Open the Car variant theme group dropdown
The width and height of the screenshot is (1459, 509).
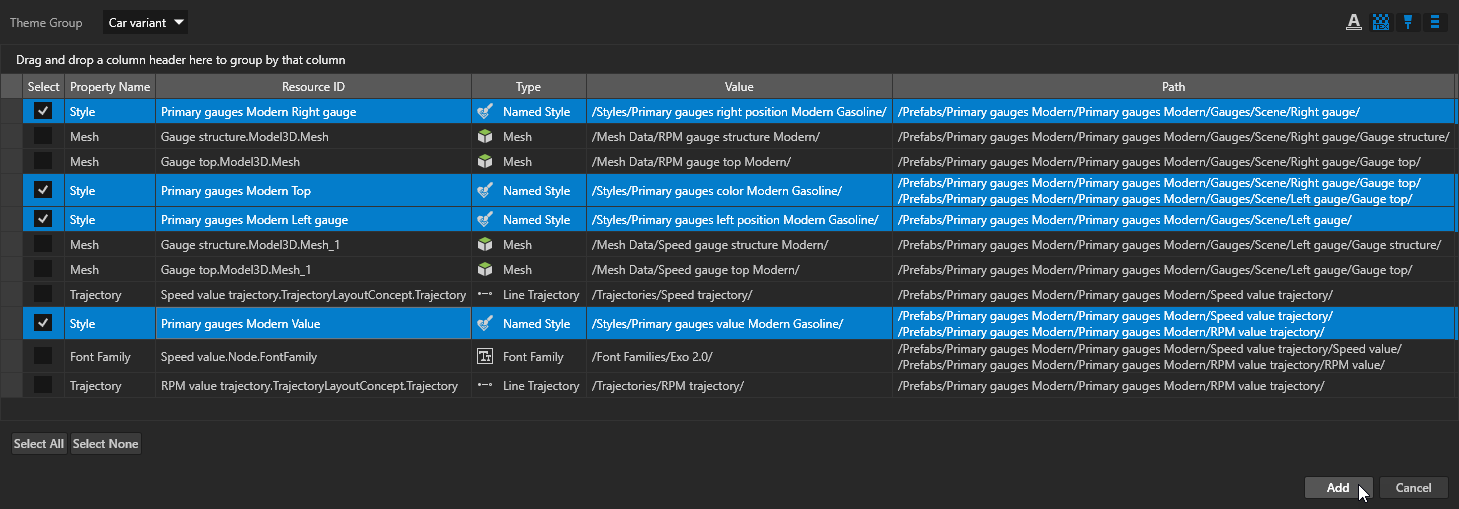[x=145, y=22]
